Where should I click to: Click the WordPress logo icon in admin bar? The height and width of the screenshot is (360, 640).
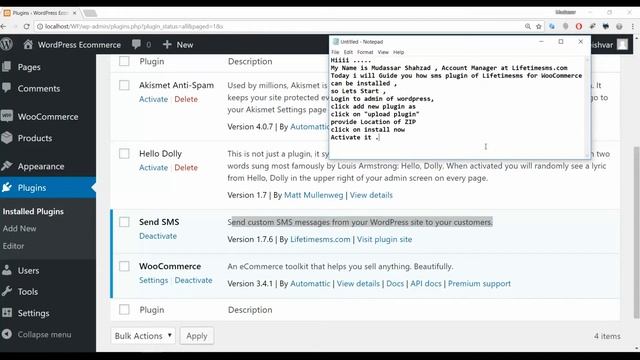click(7, 44)
